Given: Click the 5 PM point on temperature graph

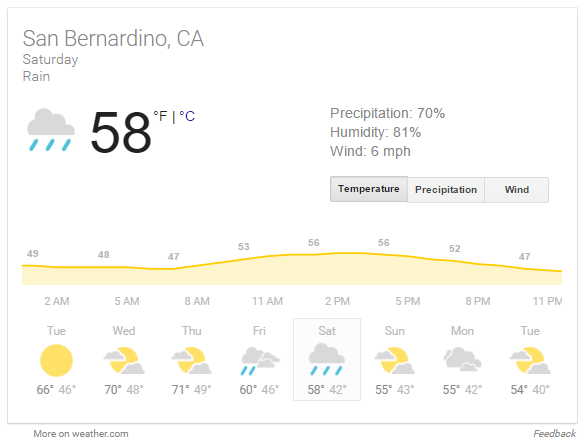Looking at the screenshot, I should [x=407, y=256].
